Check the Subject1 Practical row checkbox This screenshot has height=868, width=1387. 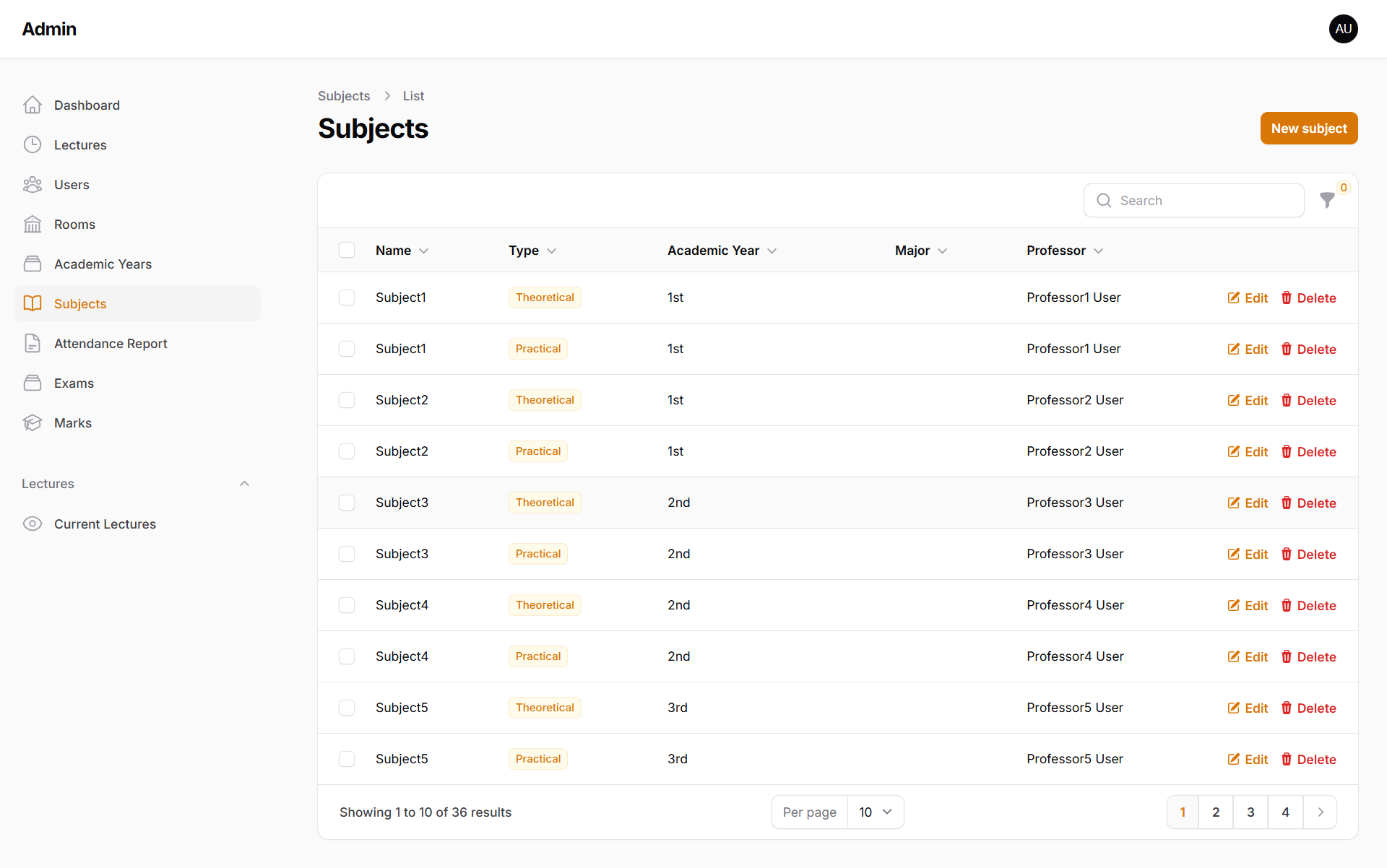[x=347, y=349]
